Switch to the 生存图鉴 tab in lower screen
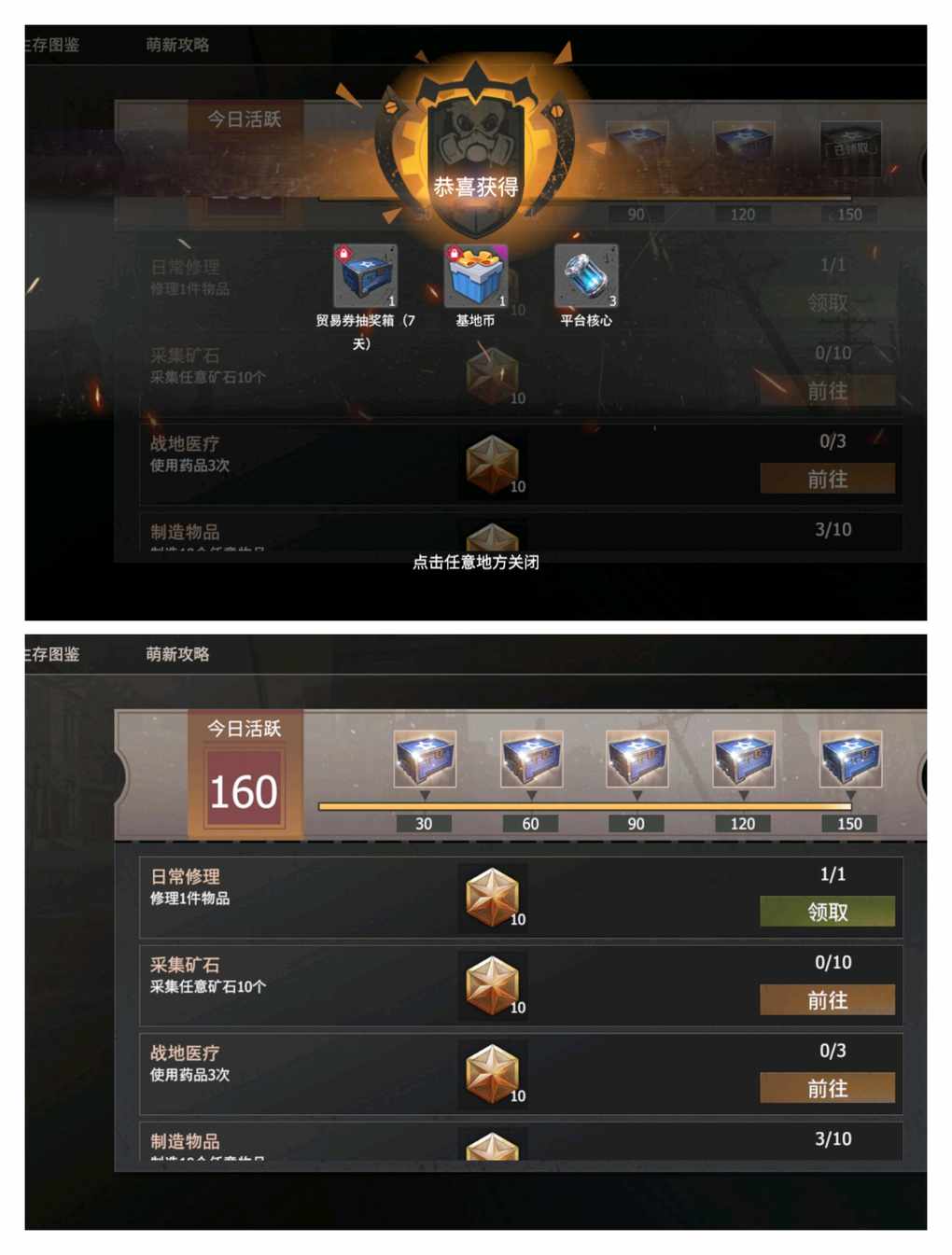Viewport: 952px width, 1255px height. tap(52, 654)
